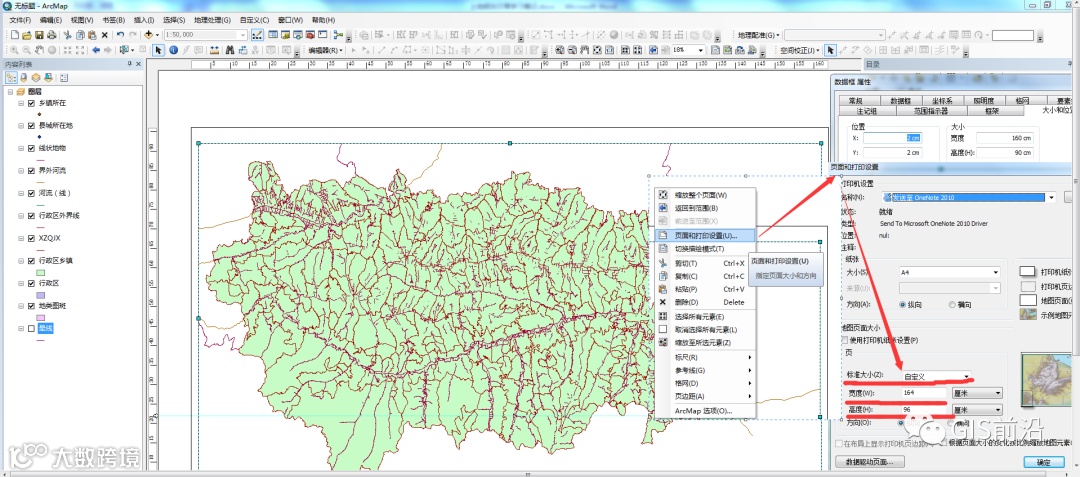Screen dimensions: 1080x477
Task: Select the black arrow Select Elements tool
Action: click(158, 50)
